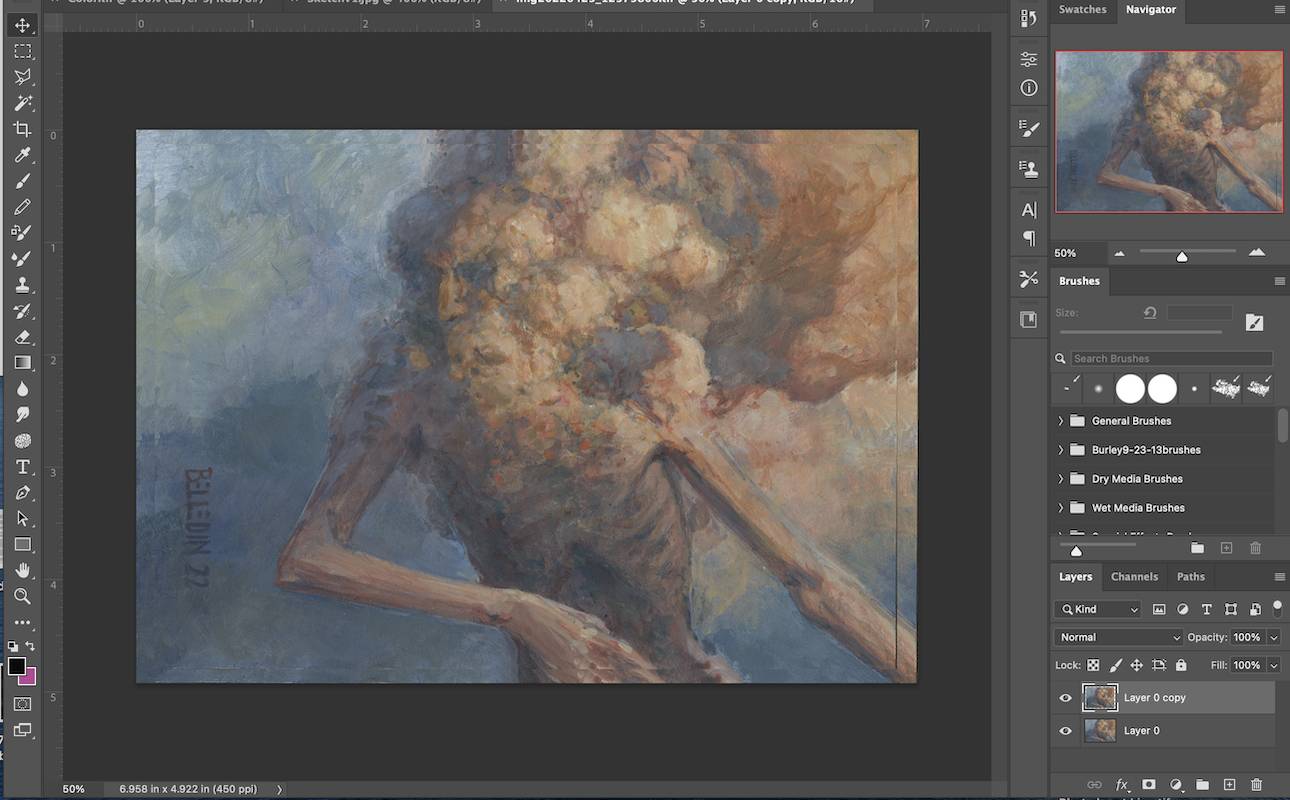Select the Eraser tool
1290x800 pixels.
(22, 337)
